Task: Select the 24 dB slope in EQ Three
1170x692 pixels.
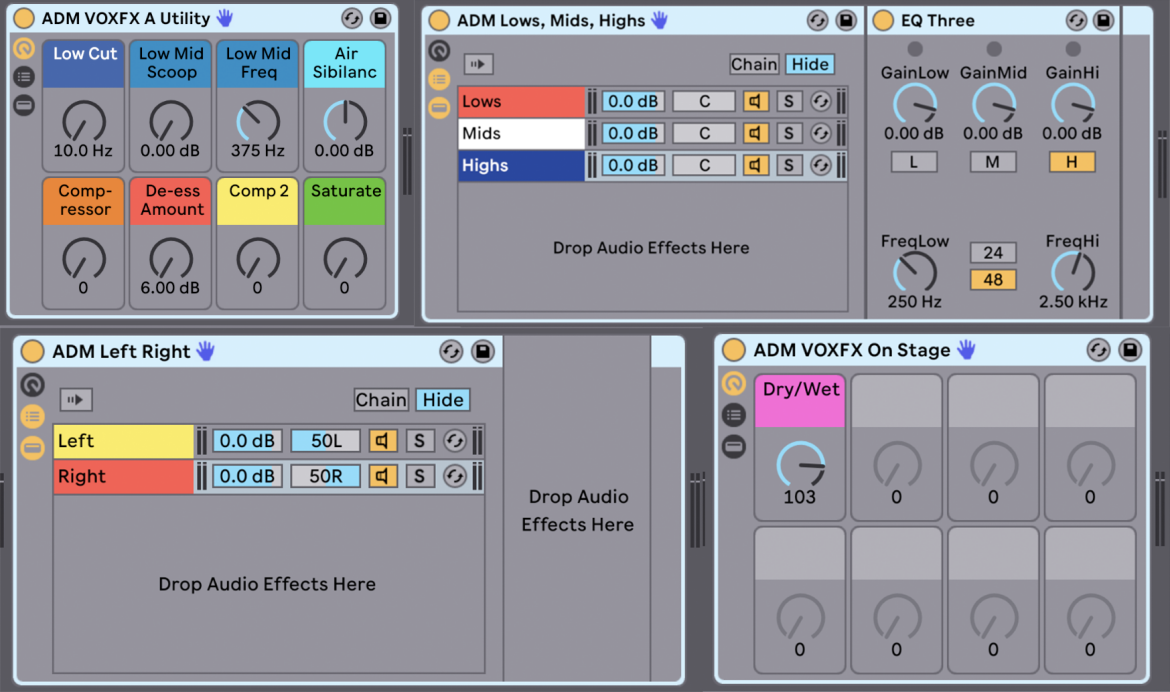Action: 992,252
